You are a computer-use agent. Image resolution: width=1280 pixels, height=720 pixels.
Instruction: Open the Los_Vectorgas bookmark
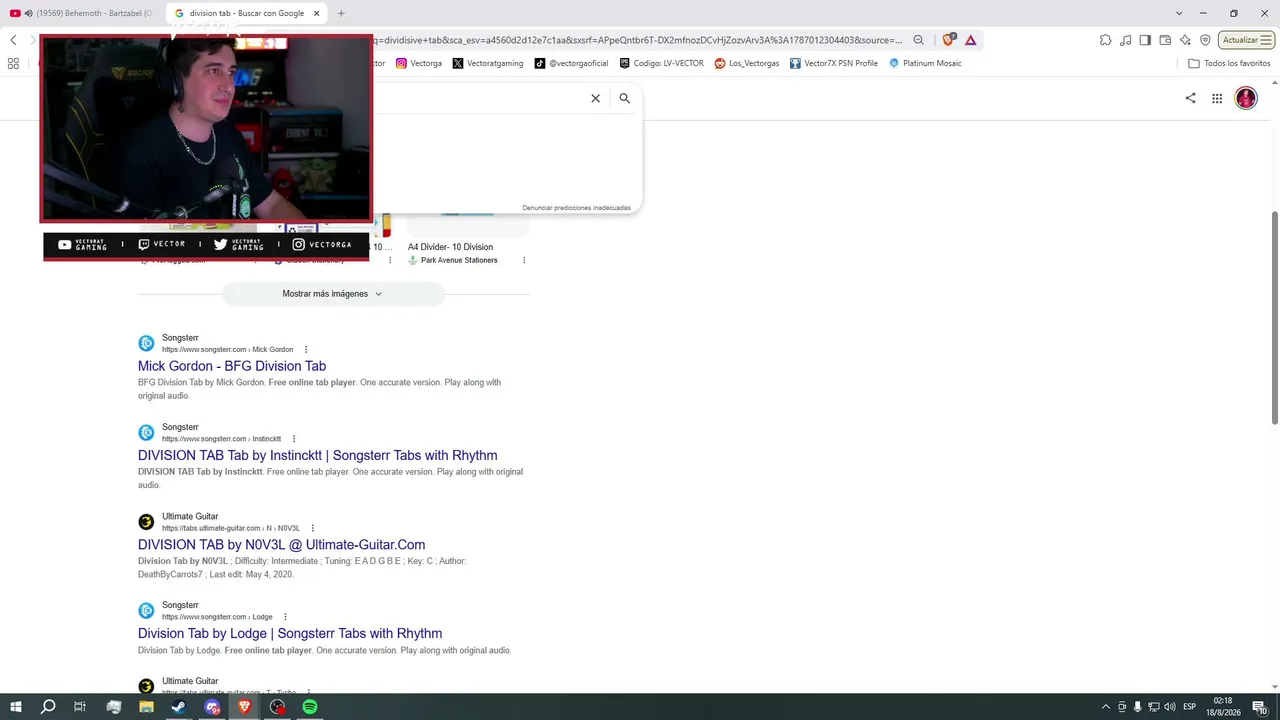[747, 63]
